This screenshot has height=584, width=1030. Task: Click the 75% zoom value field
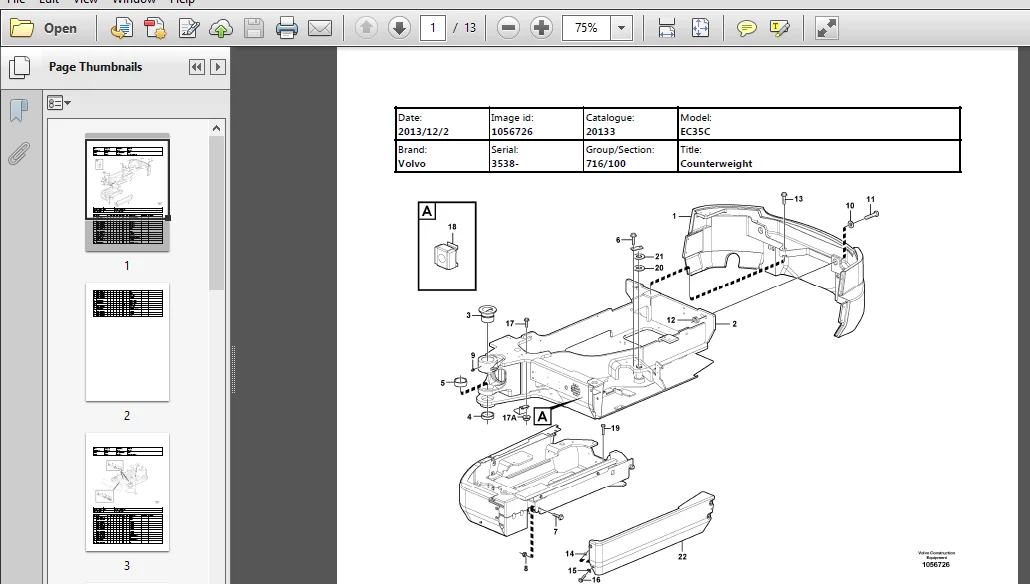(x=586, y=28)
